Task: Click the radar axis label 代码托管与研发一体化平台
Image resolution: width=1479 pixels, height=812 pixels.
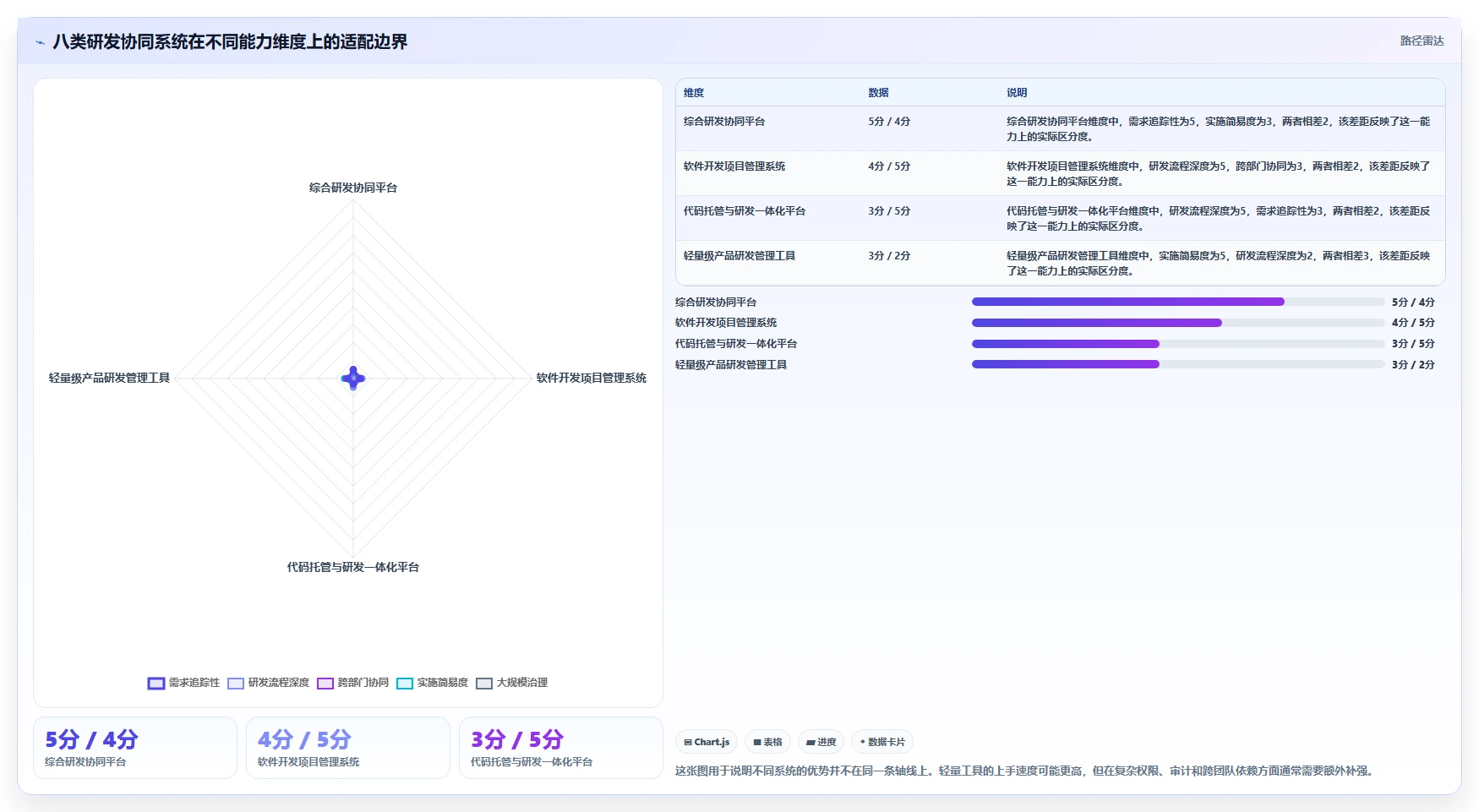Action: pos(353,567)
